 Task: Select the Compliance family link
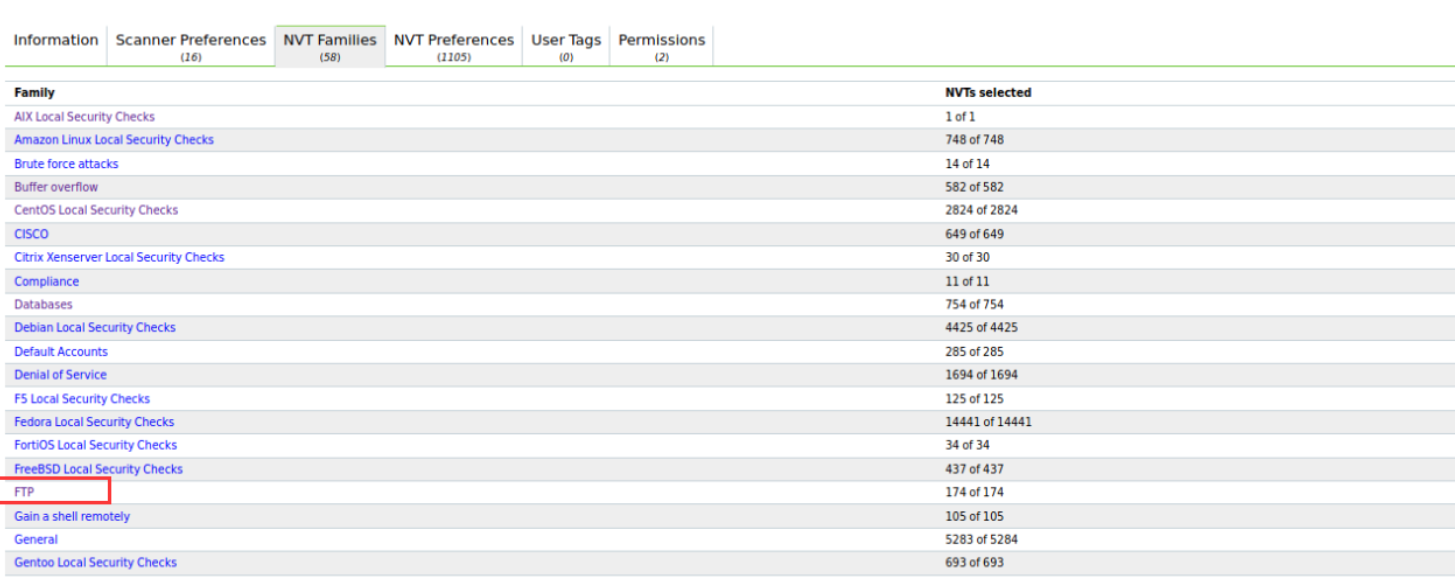coord(46,282)
